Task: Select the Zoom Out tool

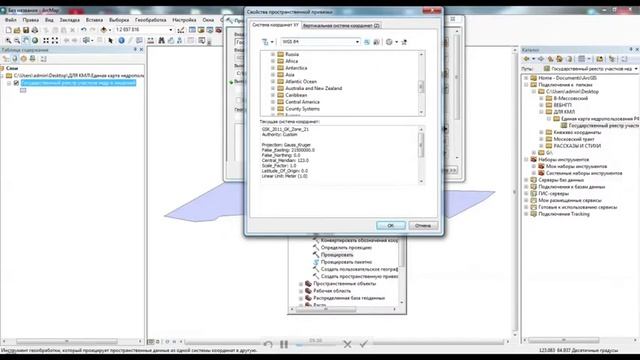Action: [x=17, y=40]
